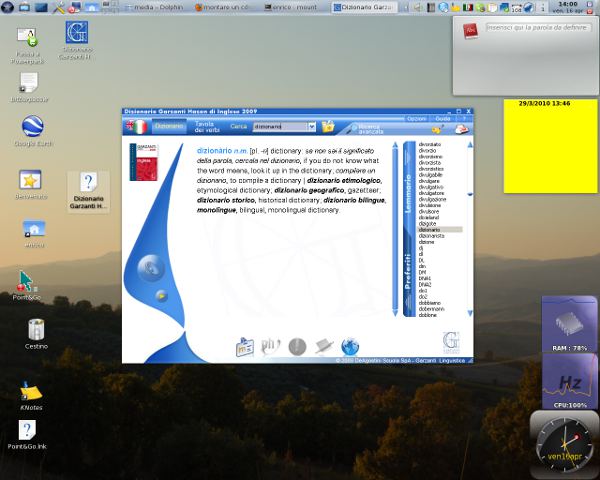Viewport: 600px width, 480px height.
Task: Click the red-white print icon in toolbar
Action: pyautogui.click(x=462, y=129)
